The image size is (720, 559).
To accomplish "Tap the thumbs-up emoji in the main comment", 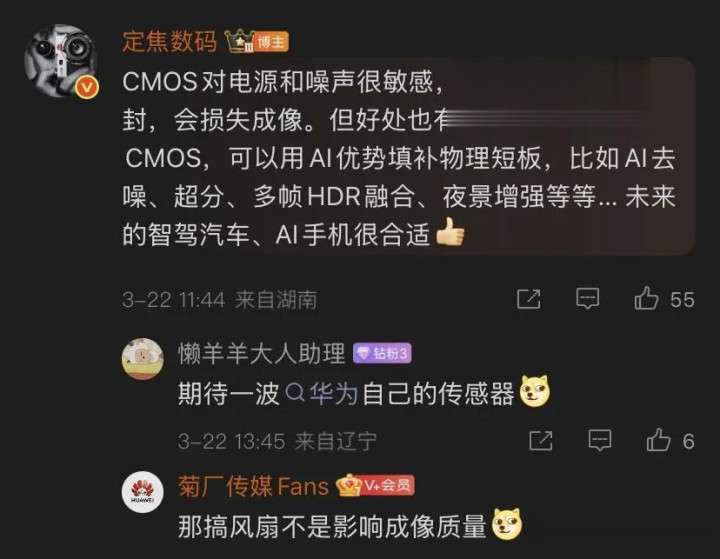I will pos(450,232).
